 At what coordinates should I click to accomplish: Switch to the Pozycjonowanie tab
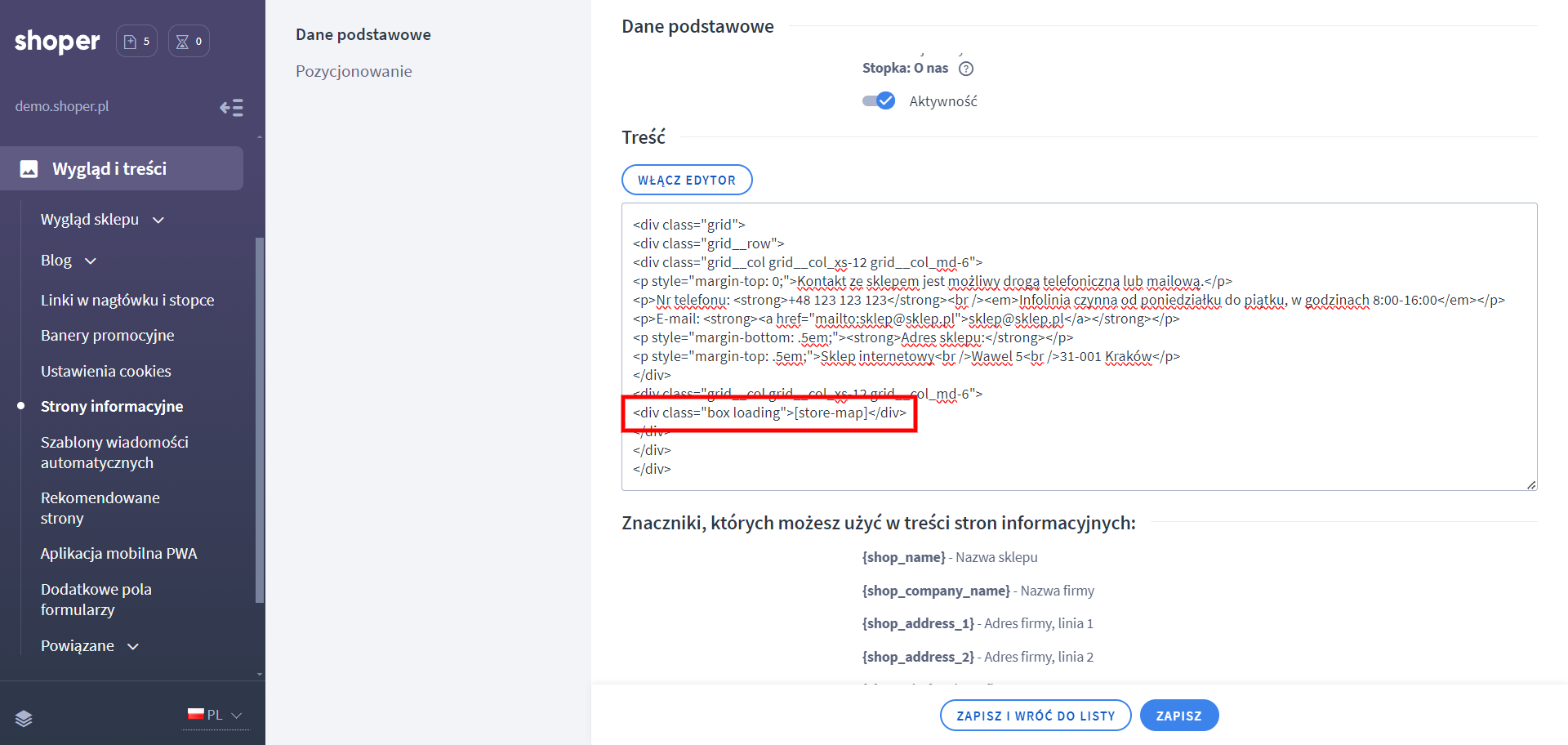point(354,71)
